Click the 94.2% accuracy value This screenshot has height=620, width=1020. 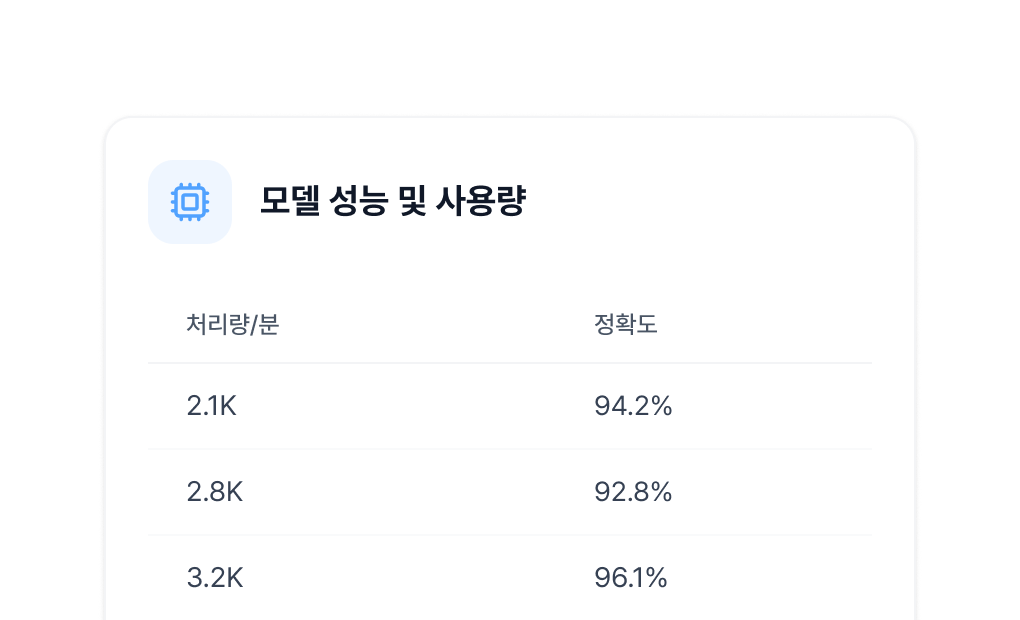632,406
